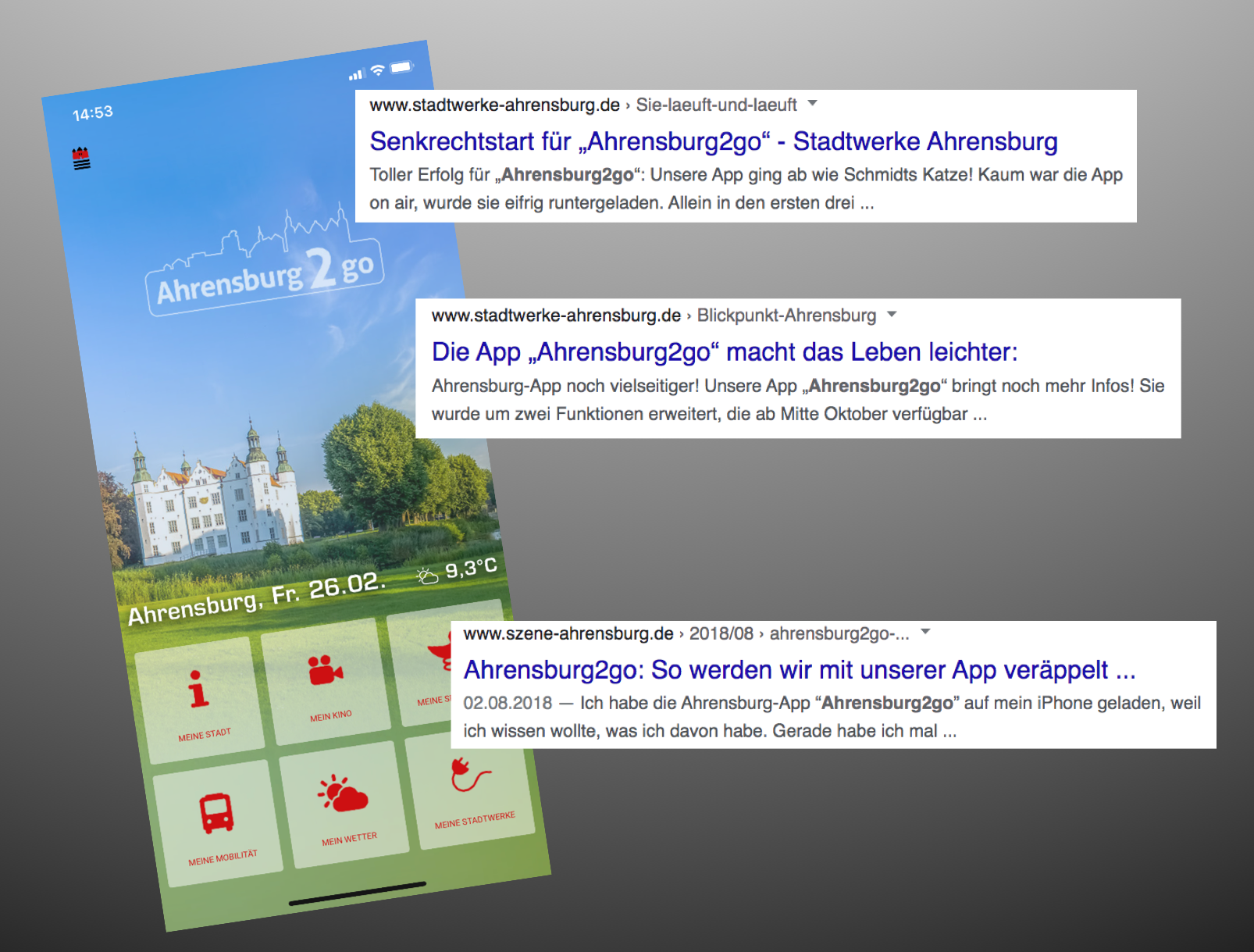This screenshot has width=1254, height=952.
Task: Open the Meine Stadt info tile
Action: point(199,701)
